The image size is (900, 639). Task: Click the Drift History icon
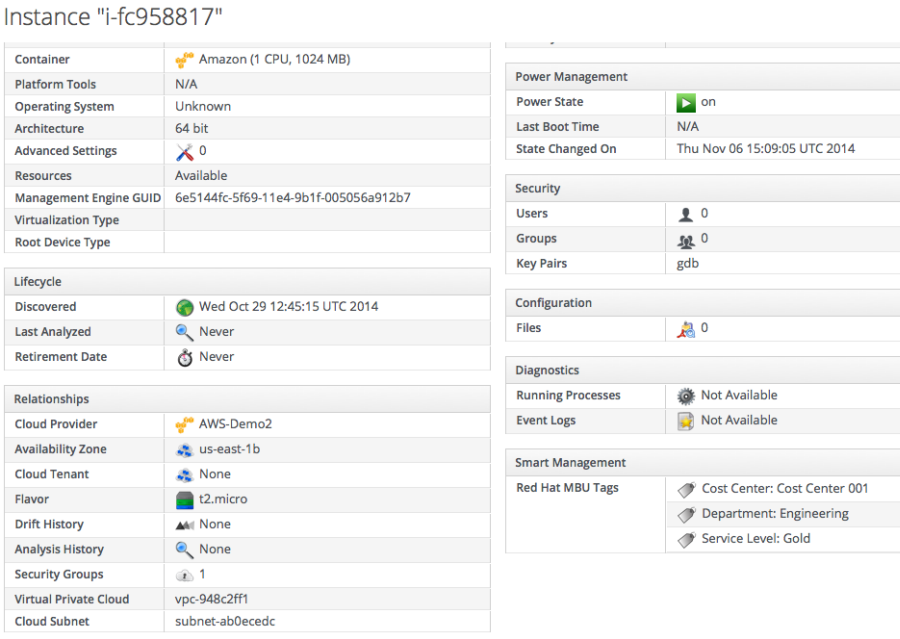184,525
